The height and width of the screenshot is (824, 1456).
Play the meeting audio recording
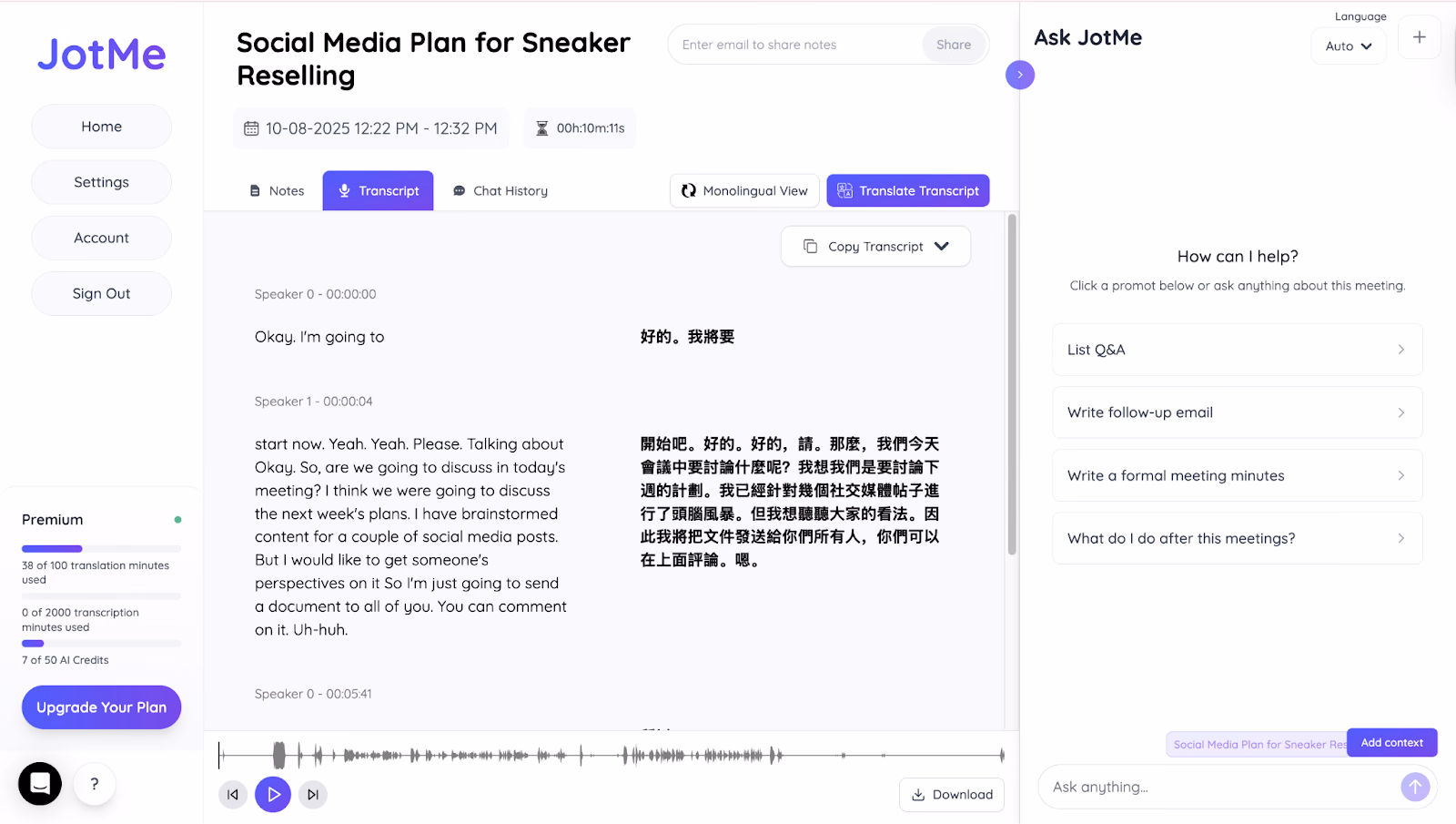[273, 794]
